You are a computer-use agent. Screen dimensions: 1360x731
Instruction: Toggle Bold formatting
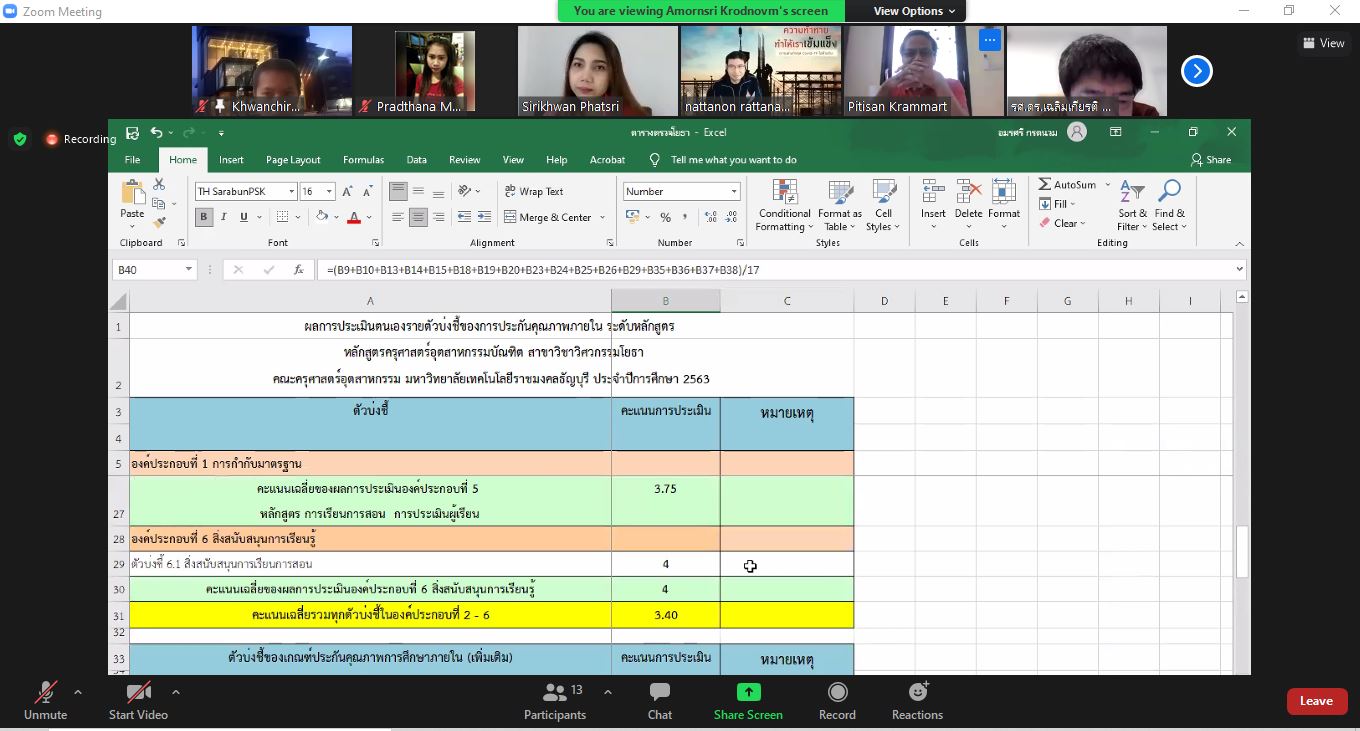point(203,217)
